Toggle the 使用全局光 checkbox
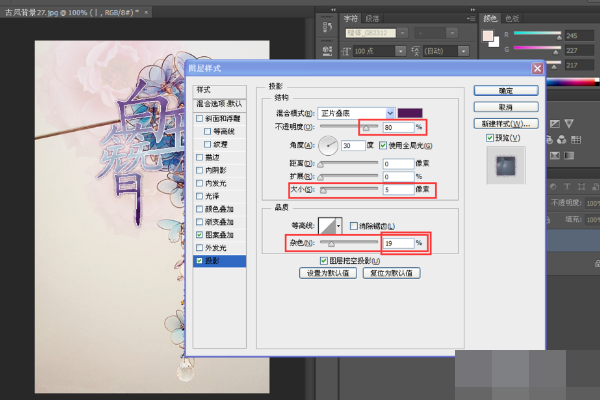The height and width of the screenshot is (400, 600). coord(383,145)
